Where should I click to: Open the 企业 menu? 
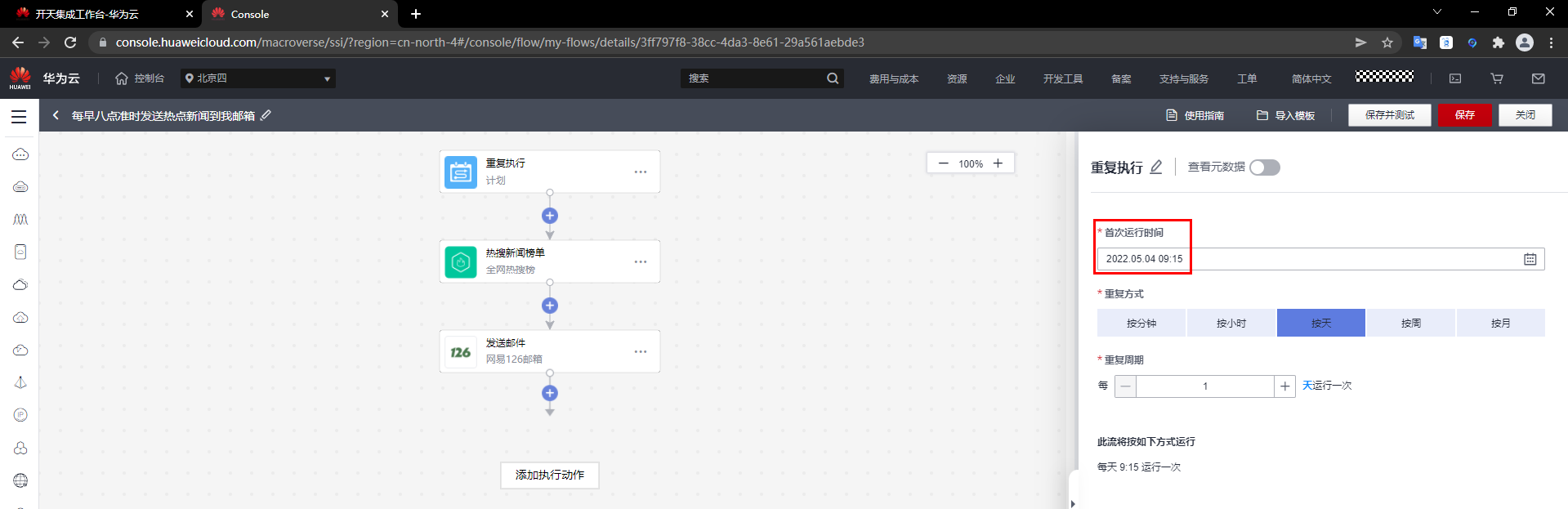coord(1005,79)
